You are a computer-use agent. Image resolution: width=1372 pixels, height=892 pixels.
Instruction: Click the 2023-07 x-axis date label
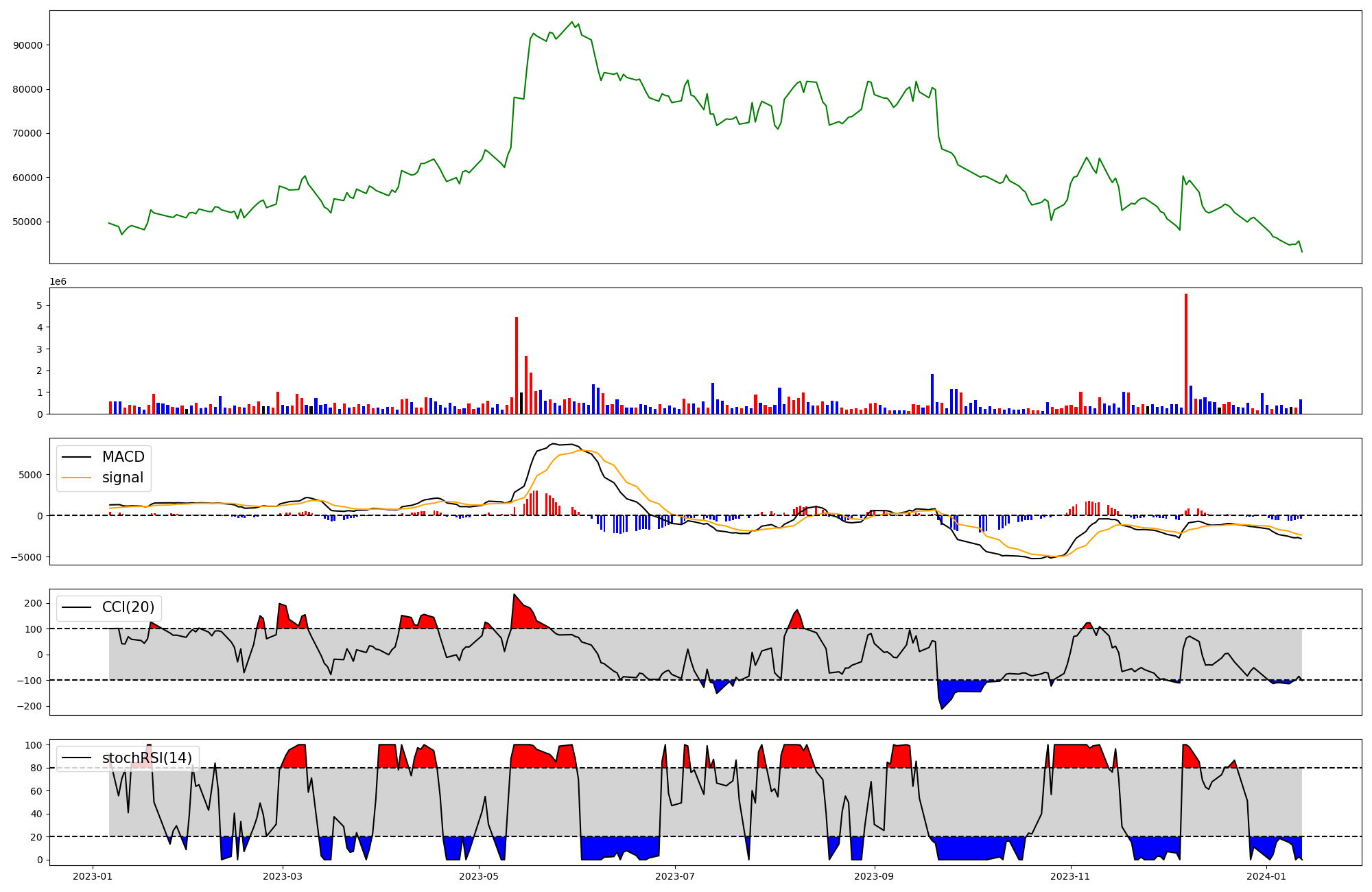pos(675,876)
